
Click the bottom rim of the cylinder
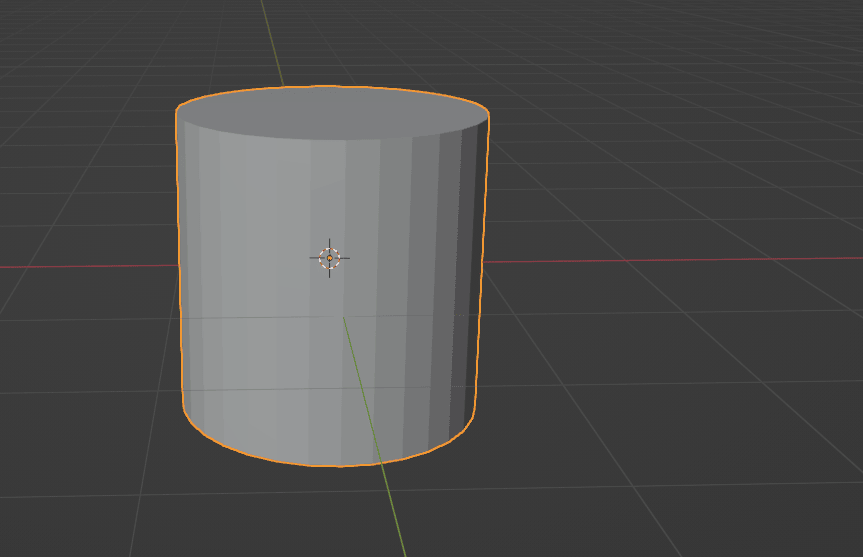tap(330, 466)
